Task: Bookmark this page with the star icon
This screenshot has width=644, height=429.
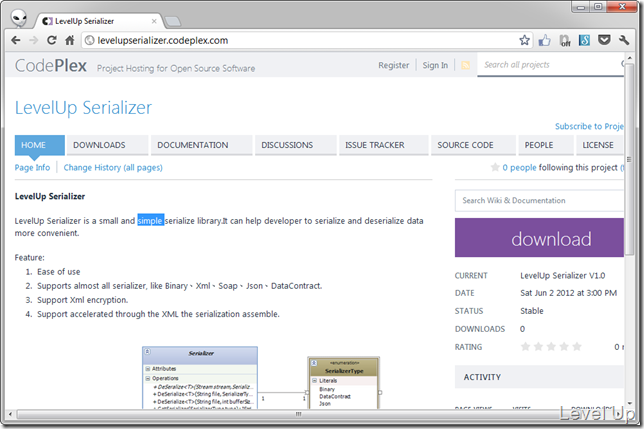Action: [x=524, y=40]
